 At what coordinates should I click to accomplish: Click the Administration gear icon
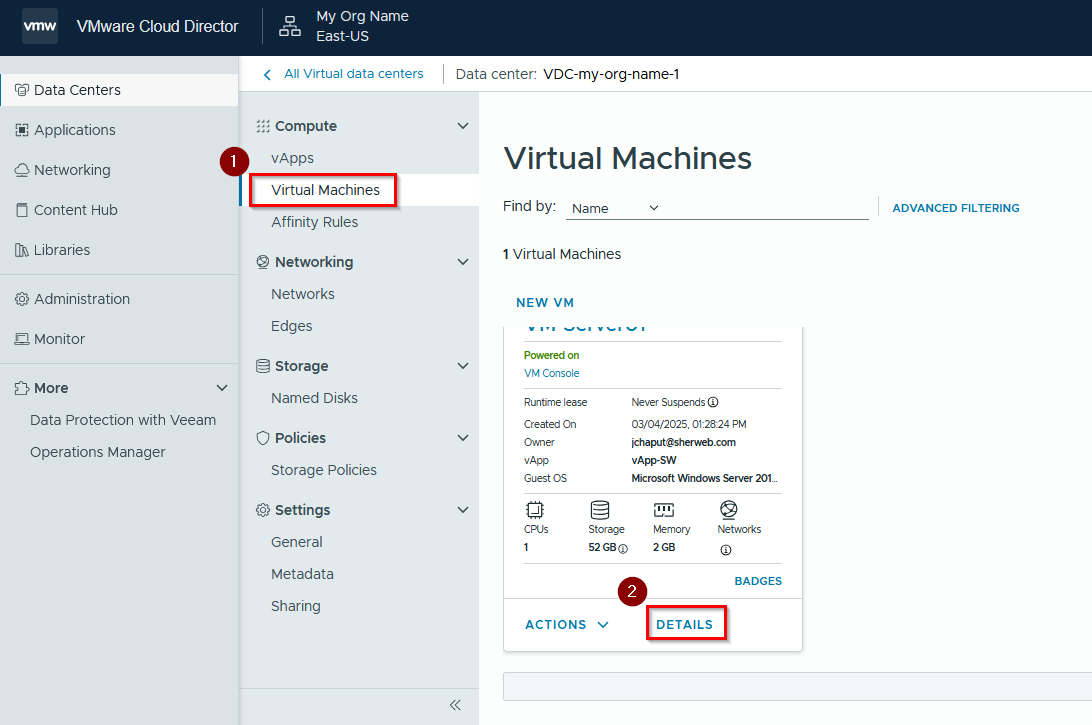[22, 299]
